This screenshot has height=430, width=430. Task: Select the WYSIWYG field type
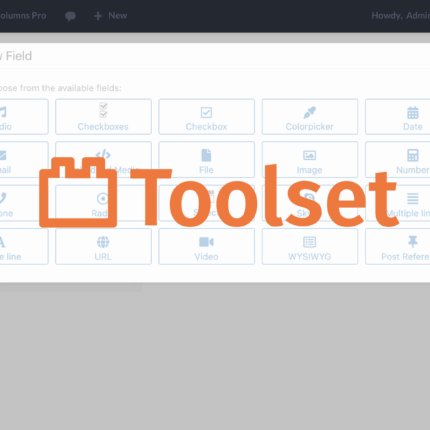tap(310, 247)
